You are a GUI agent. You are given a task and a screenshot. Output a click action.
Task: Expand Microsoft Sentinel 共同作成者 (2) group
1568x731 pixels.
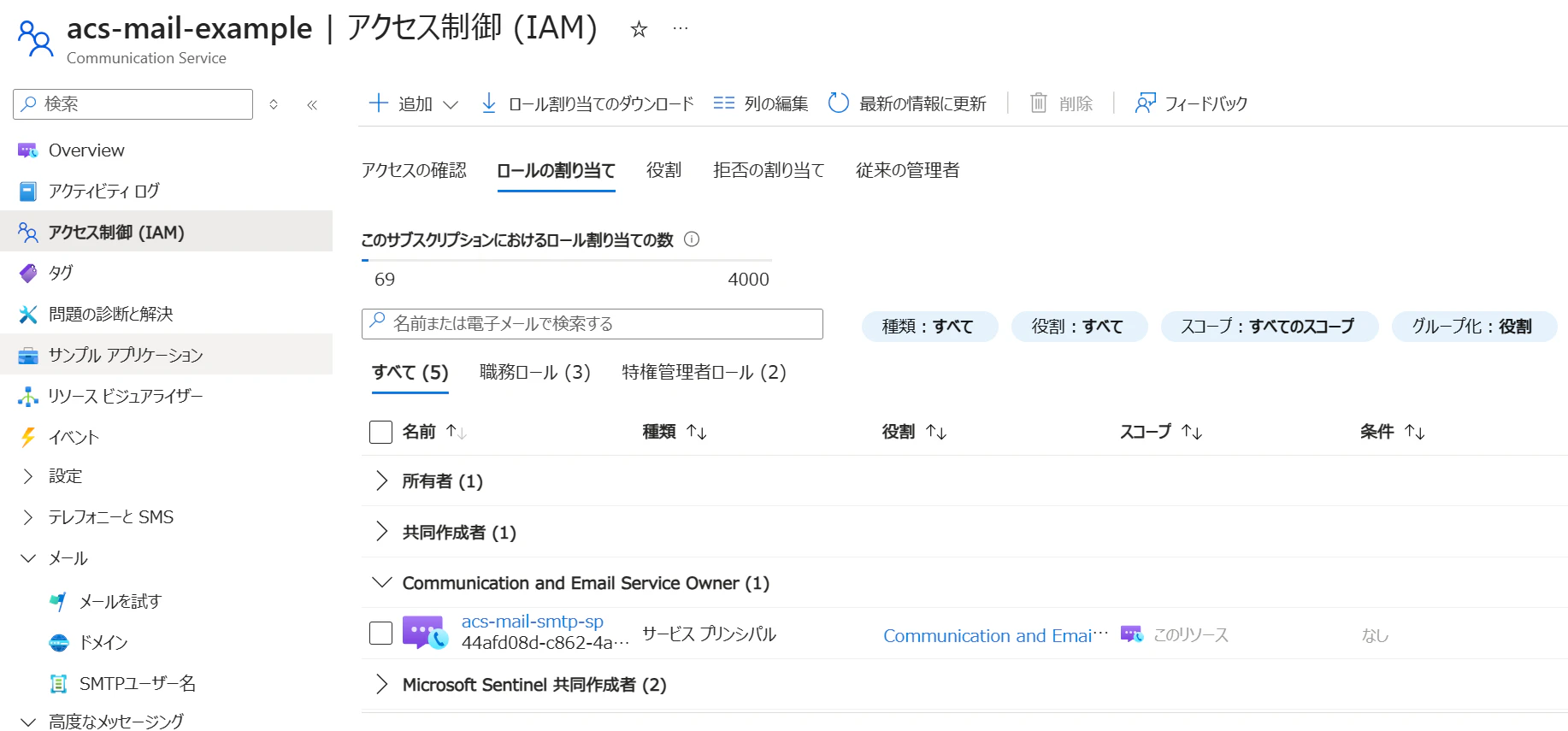click(381, 684)
